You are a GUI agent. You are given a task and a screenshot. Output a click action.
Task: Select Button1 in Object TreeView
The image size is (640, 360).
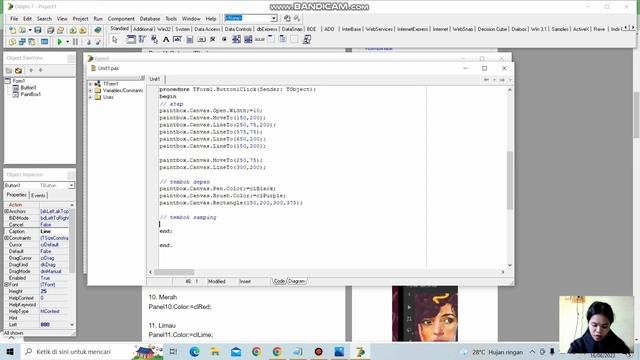tap(28, 87)
